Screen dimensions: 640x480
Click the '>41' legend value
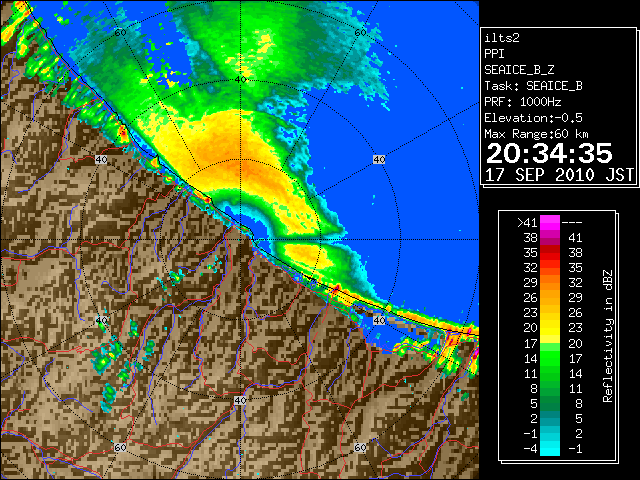(x=527, y=223)
